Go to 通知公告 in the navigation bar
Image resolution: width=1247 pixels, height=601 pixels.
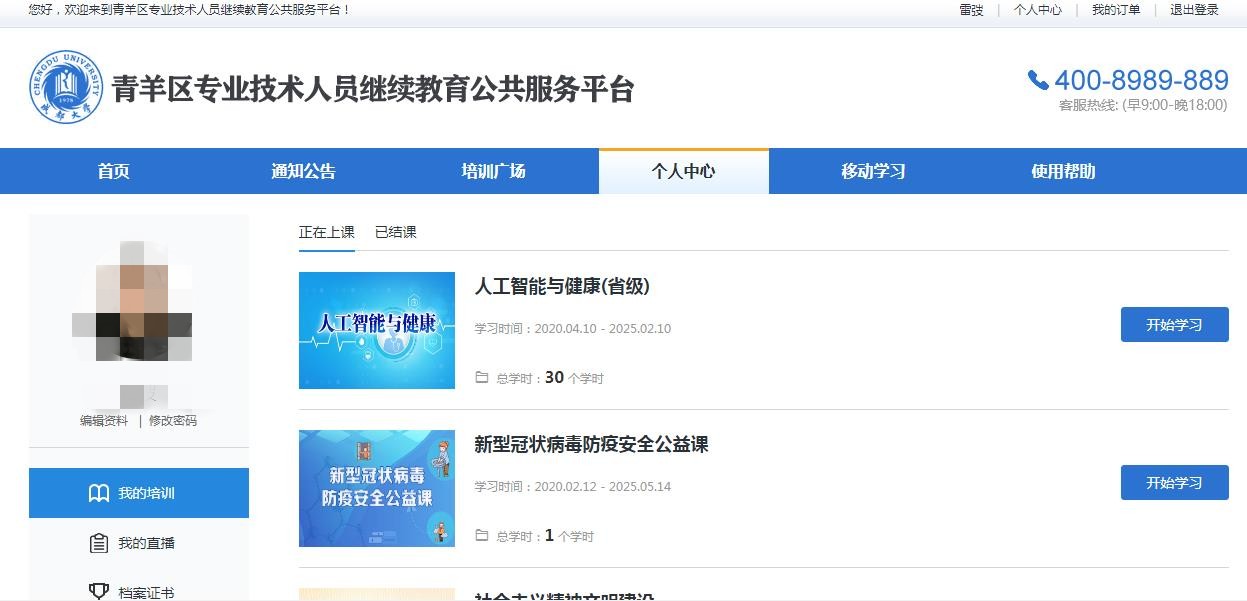tap(303, 171)
